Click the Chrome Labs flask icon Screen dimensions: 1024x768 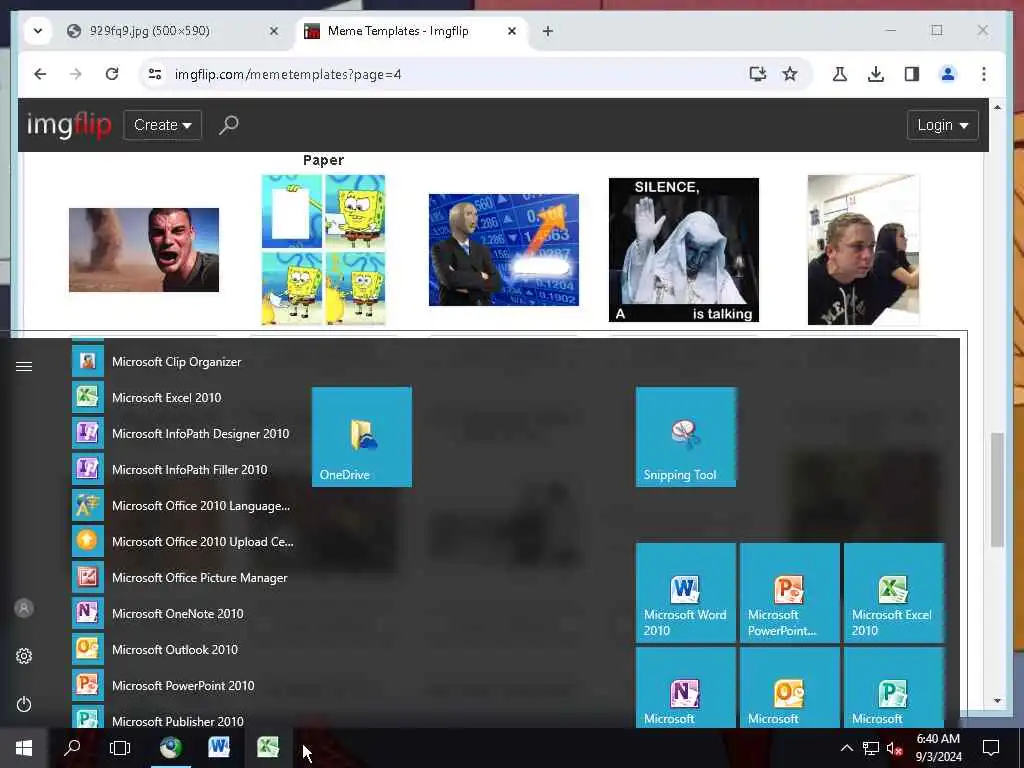(840, 74)
